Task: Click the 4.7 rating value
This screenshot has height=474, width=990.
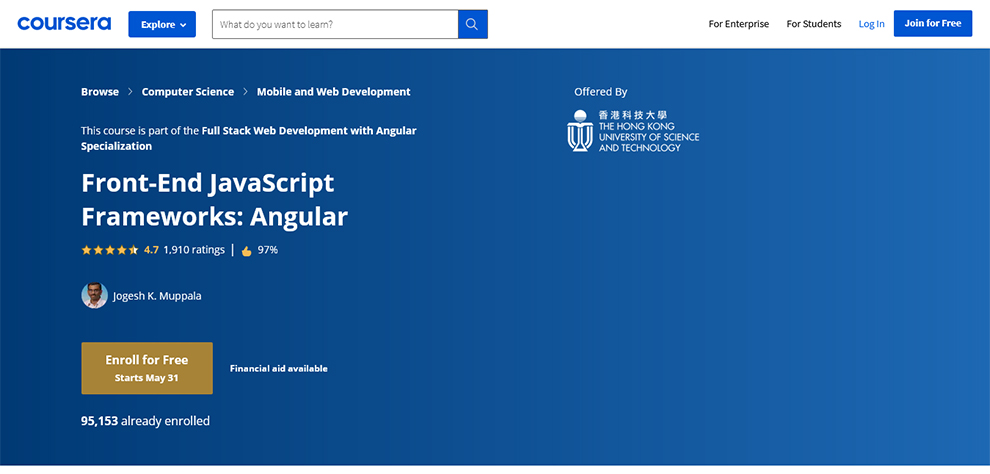Action: pos(151,250)
